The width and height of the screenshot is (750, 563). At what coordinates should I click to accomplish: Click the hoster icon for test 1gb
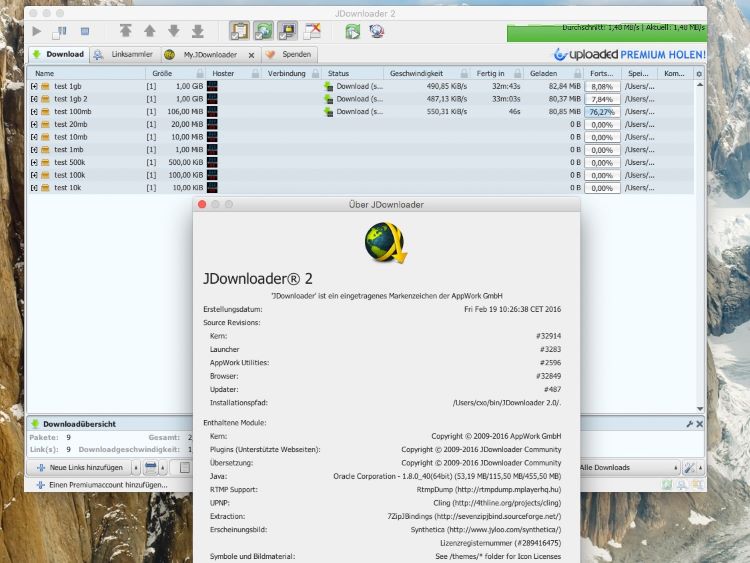(x=212, y=86)
